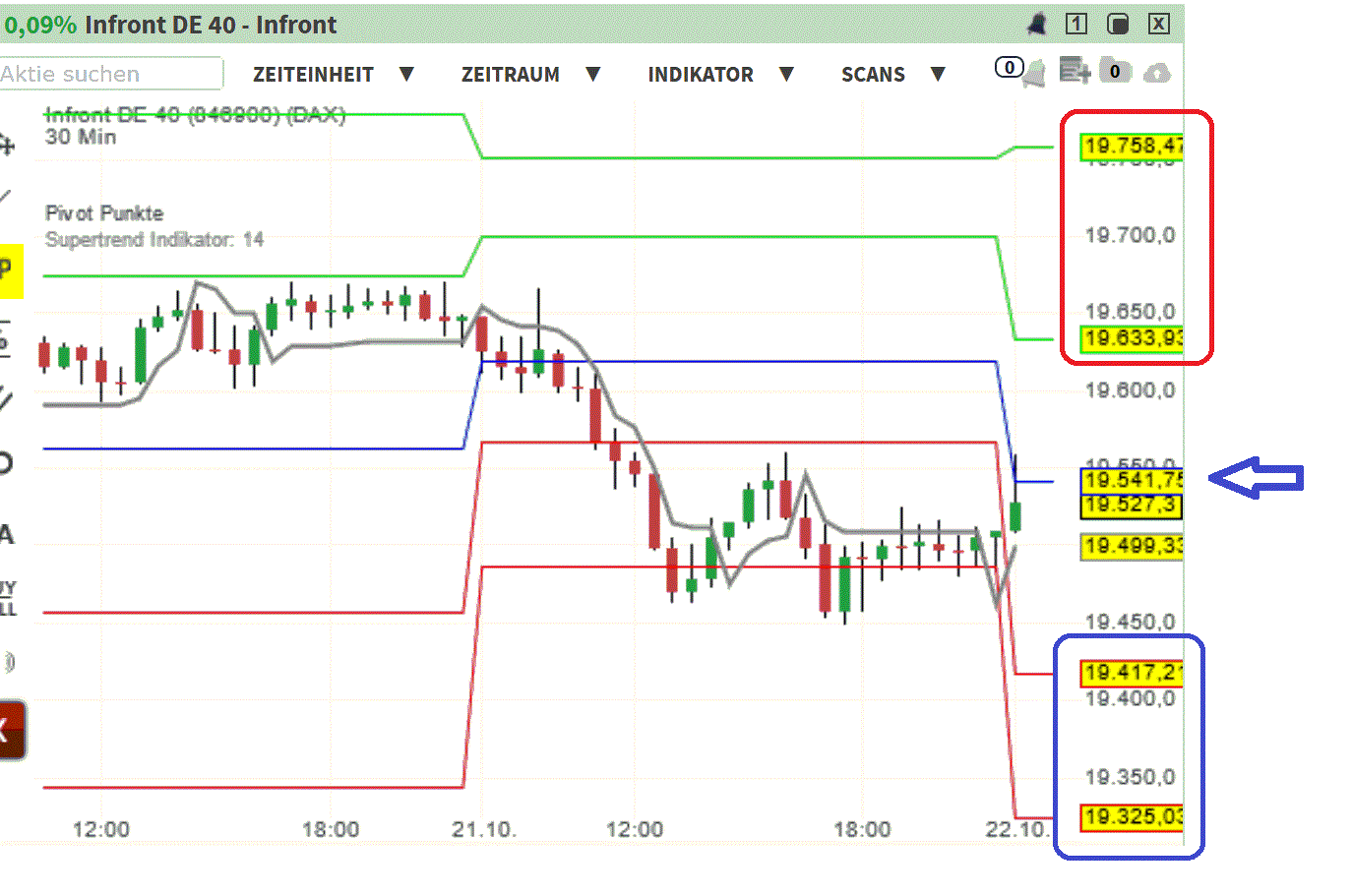Add to watchlist via list-plus icon
1352x896 pixels.
click(x=1075, y=71)
